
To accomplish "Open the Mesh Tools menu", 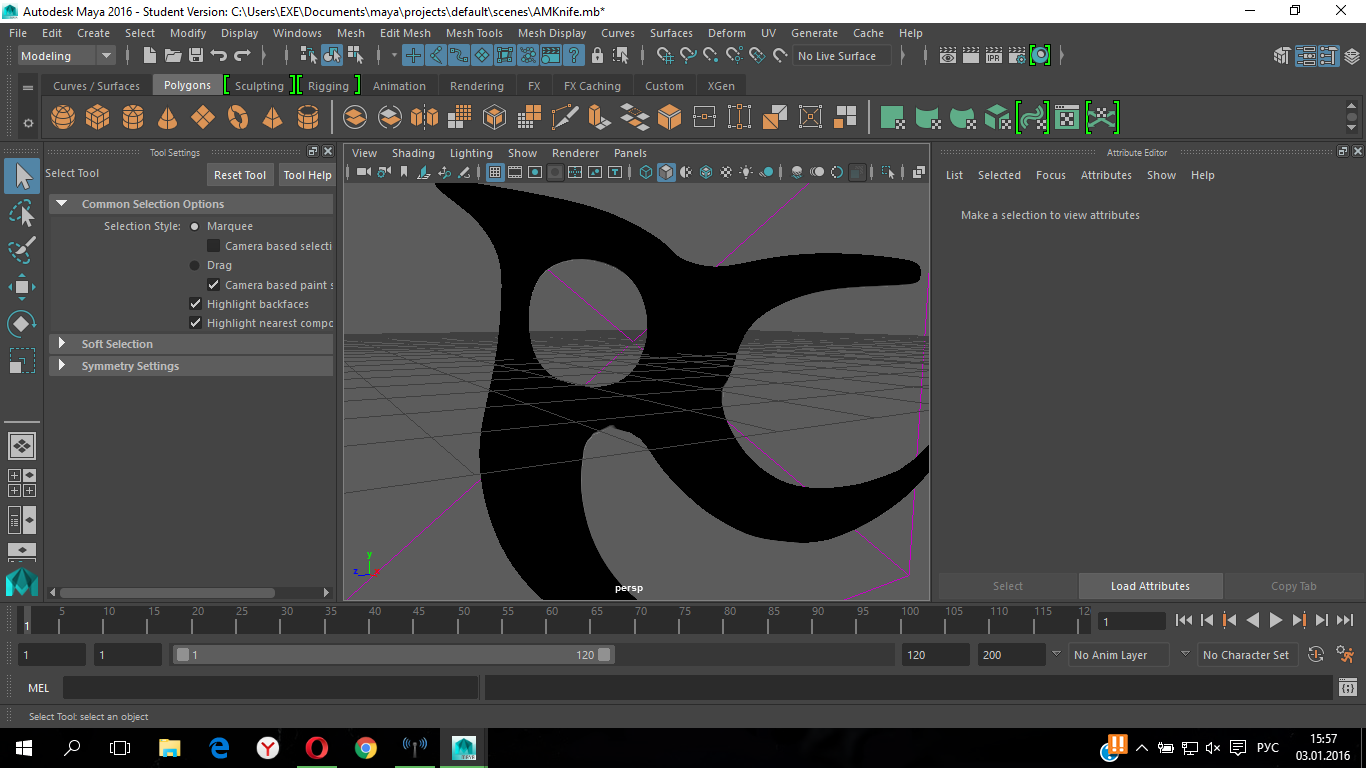I will (x=474, y=33).
